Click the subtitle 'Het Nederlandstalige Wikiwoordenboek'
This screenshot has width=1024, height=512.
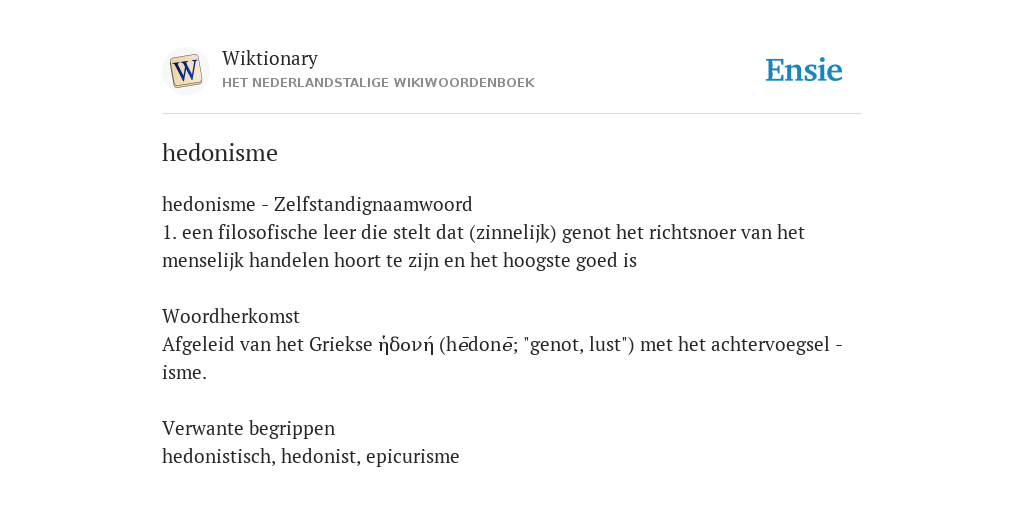tap(378, 83)
